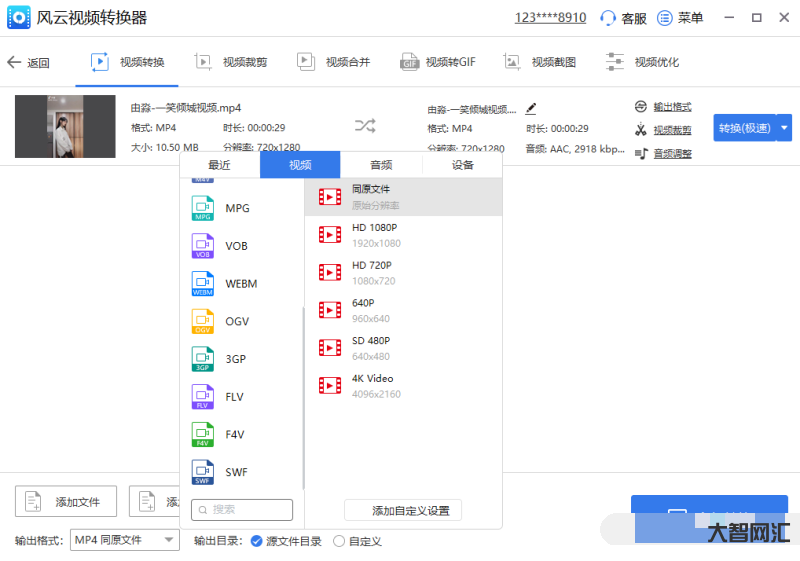The image size is (800, 561).
Task: Switch to the 设备 tab
Action: pyautogui.click(x=462, y=165)
